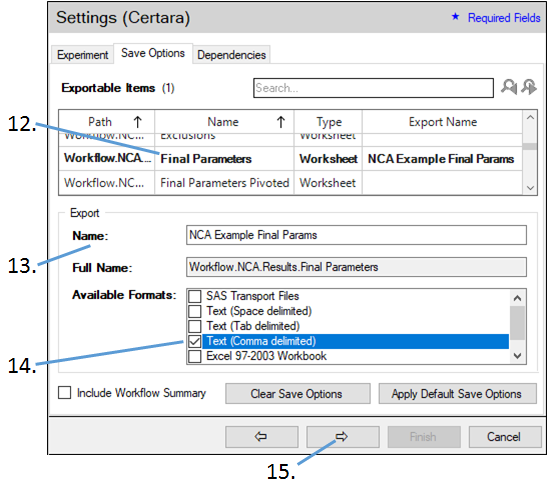The width and height of the screenshot is (548, 488).
Task: Sort by Path column arrow
Action: coord(138,122)
